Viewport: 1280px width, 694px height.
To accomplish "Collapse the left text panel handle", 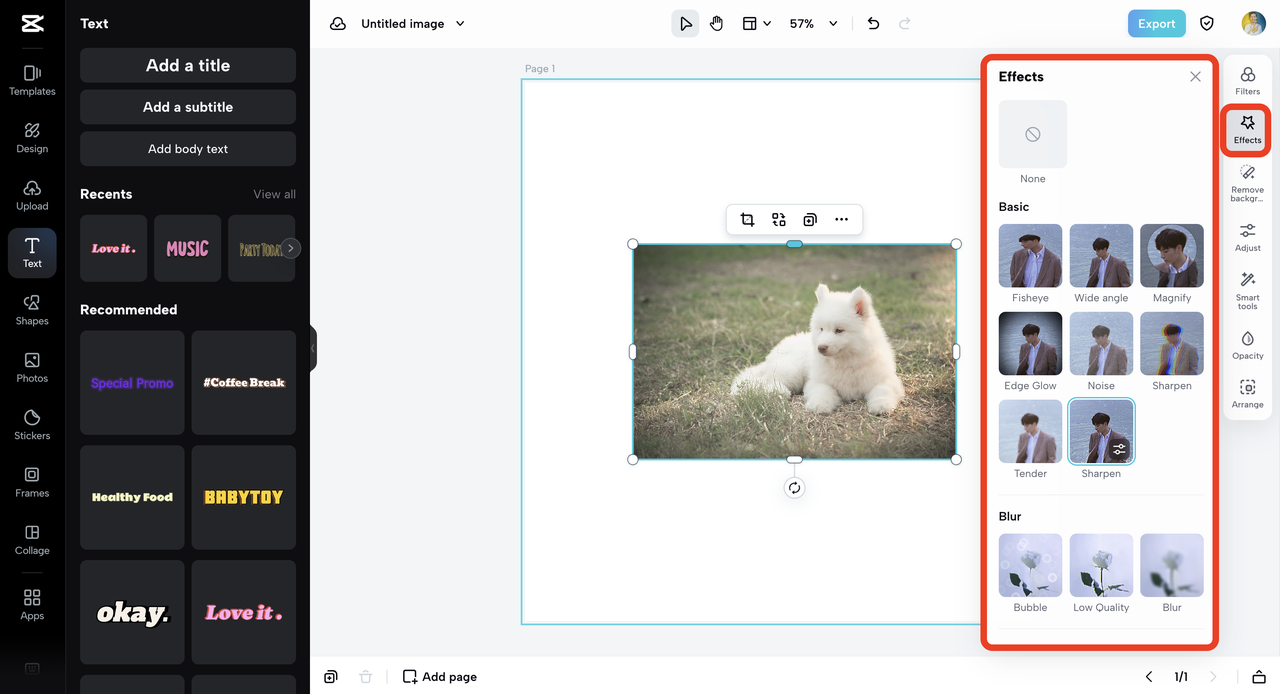I will (x=313, y=348).
